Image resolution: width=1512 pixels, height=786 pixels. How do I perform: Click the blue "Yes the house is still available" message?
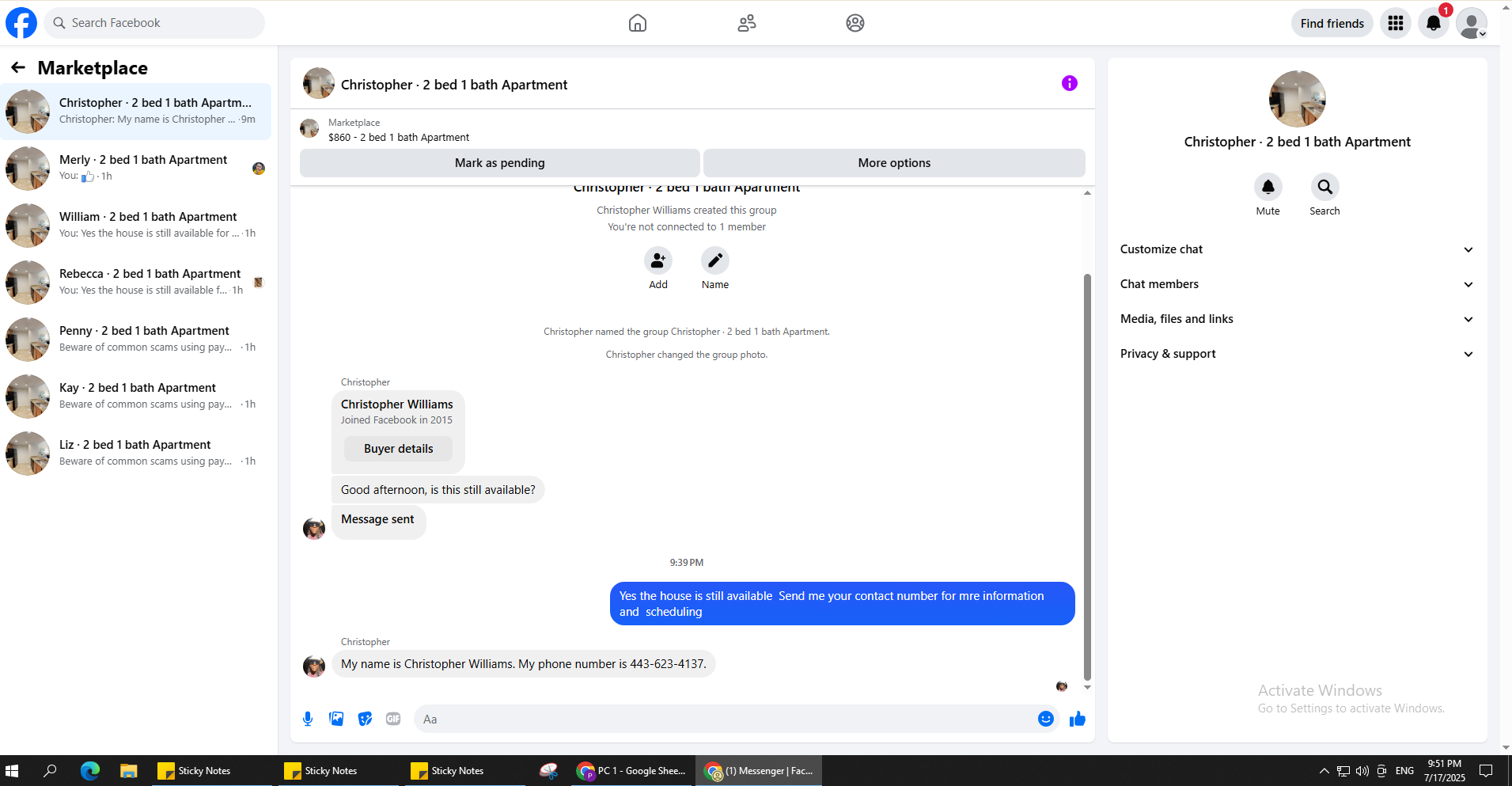(843, 604)
